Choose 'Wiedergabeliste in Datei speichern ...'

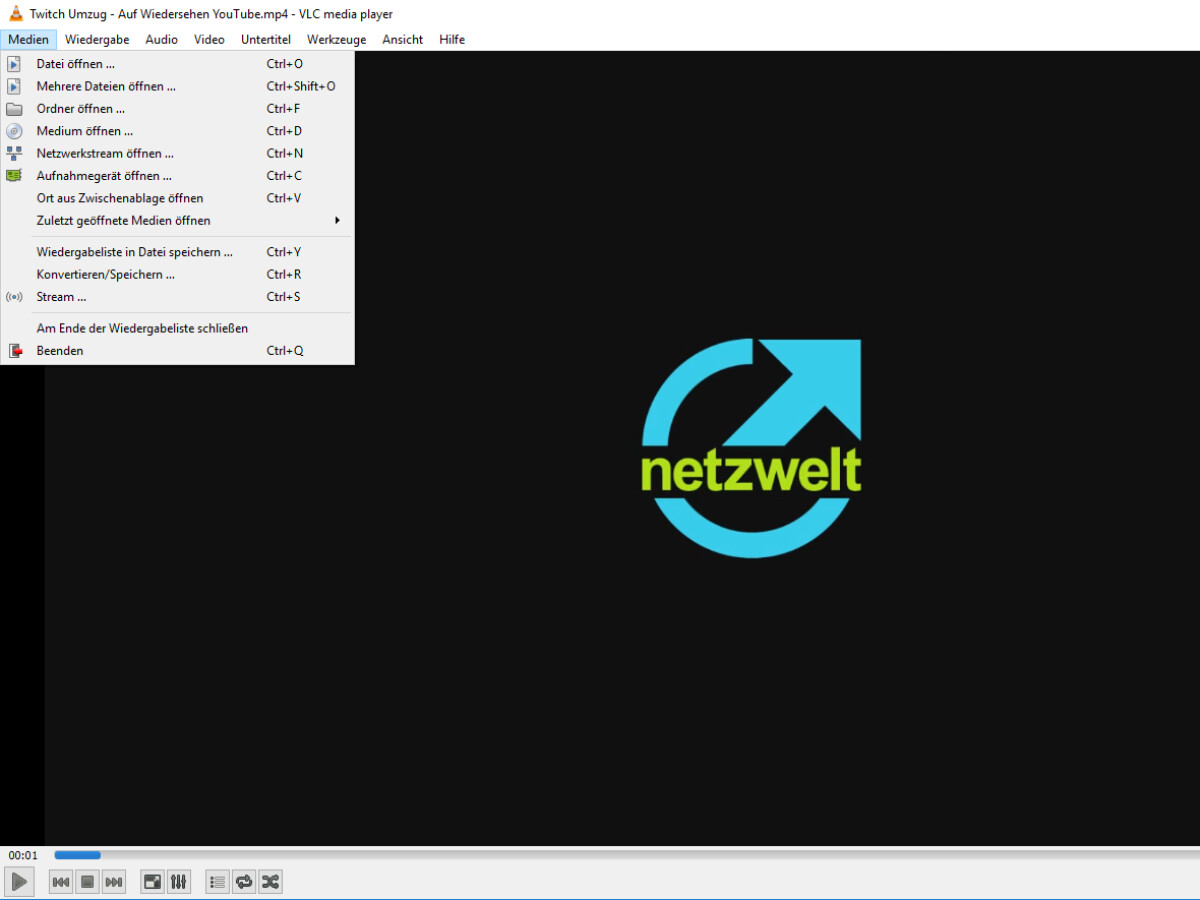click(x=177, y=252)
